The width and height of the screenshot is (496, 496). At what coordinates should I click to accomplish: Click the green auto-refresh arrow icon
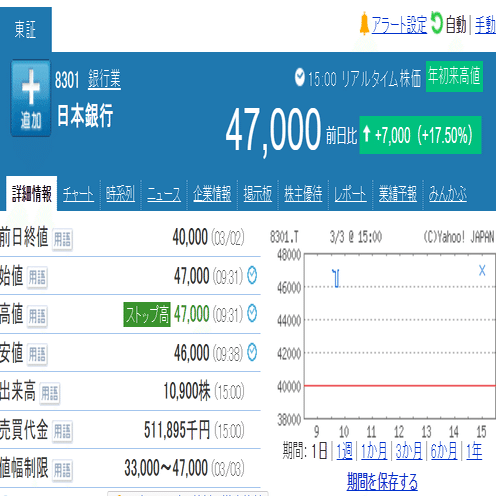tap(436, 23)
